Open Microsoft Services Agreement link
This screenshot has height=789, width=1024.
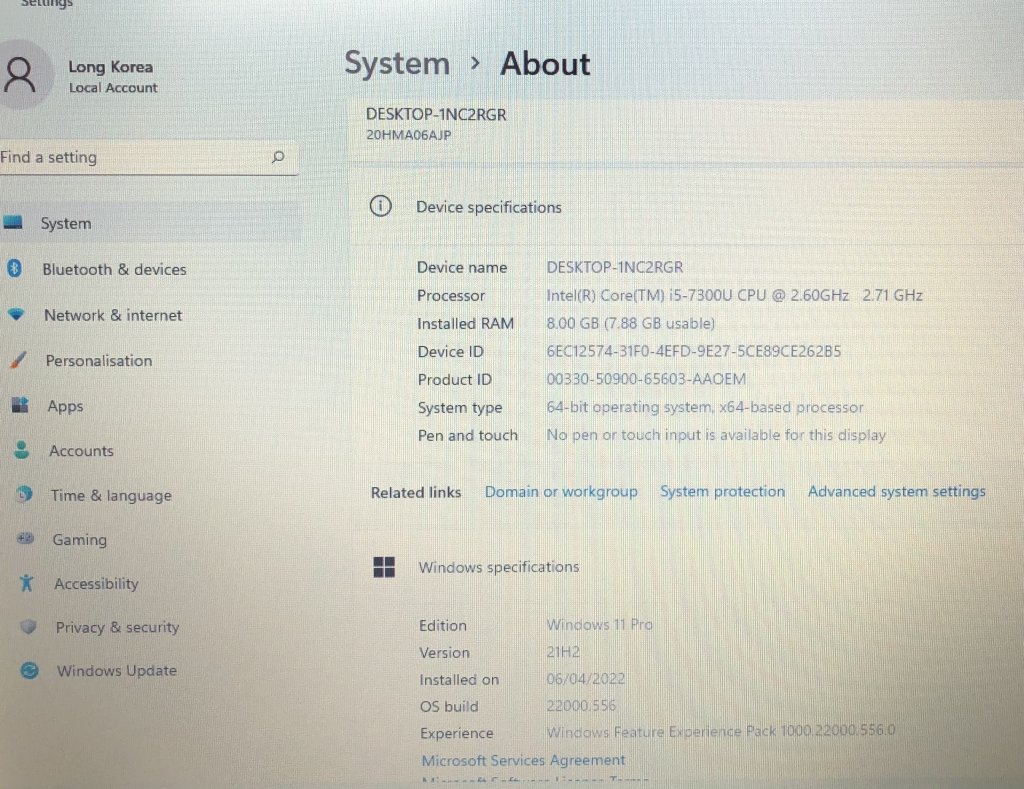[523, 760]
